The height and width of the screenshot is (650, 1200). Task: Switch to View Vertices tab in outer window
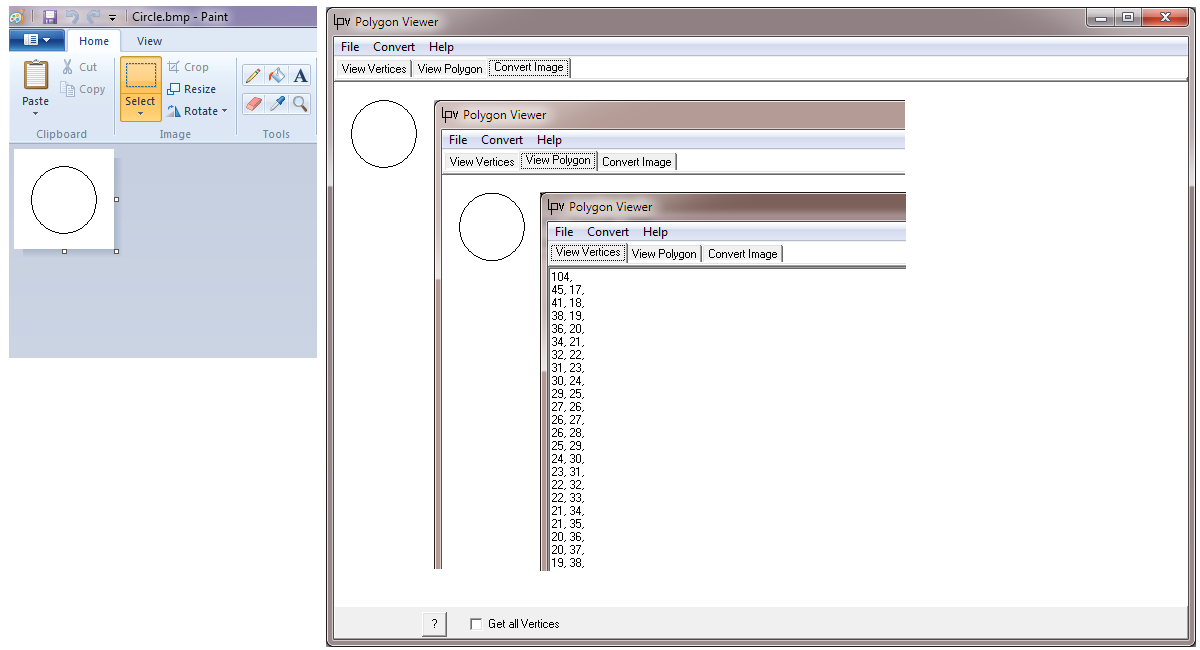pyautogui.click(x=374, y=69)
